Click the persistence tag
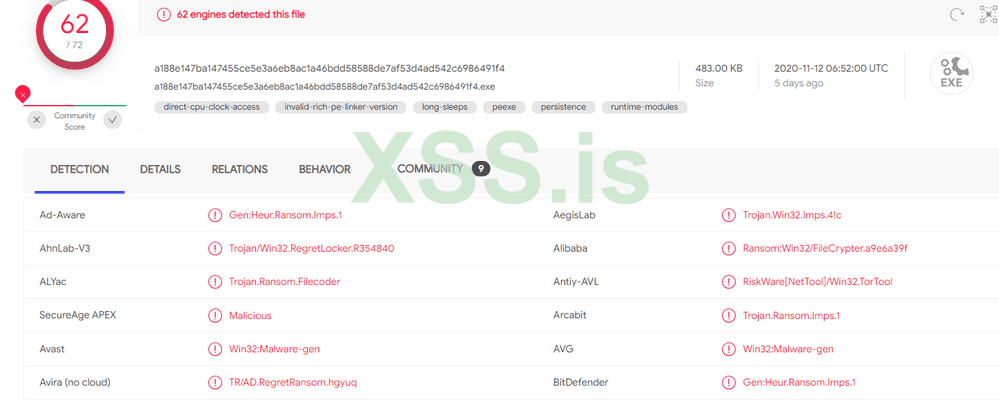 pyautogui.click(x=563, y=107)
